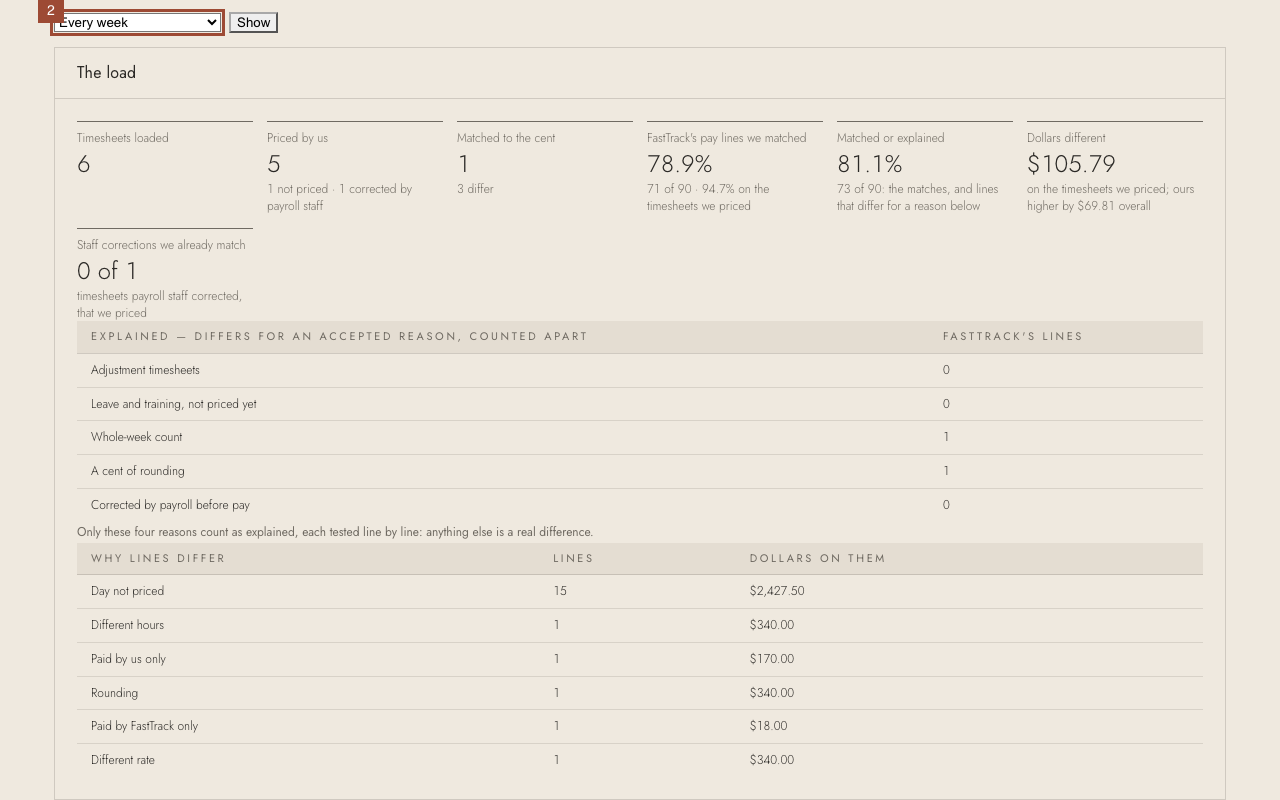
Task: Select the 'Timesheets loaded' label
Action: click(x=123, y=138)
